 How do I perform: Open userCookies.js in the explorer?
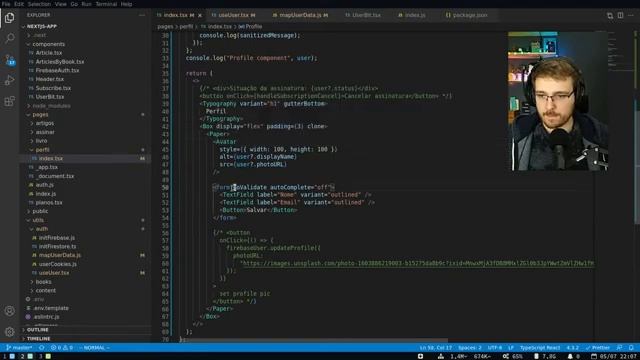(x=58, y=264)
